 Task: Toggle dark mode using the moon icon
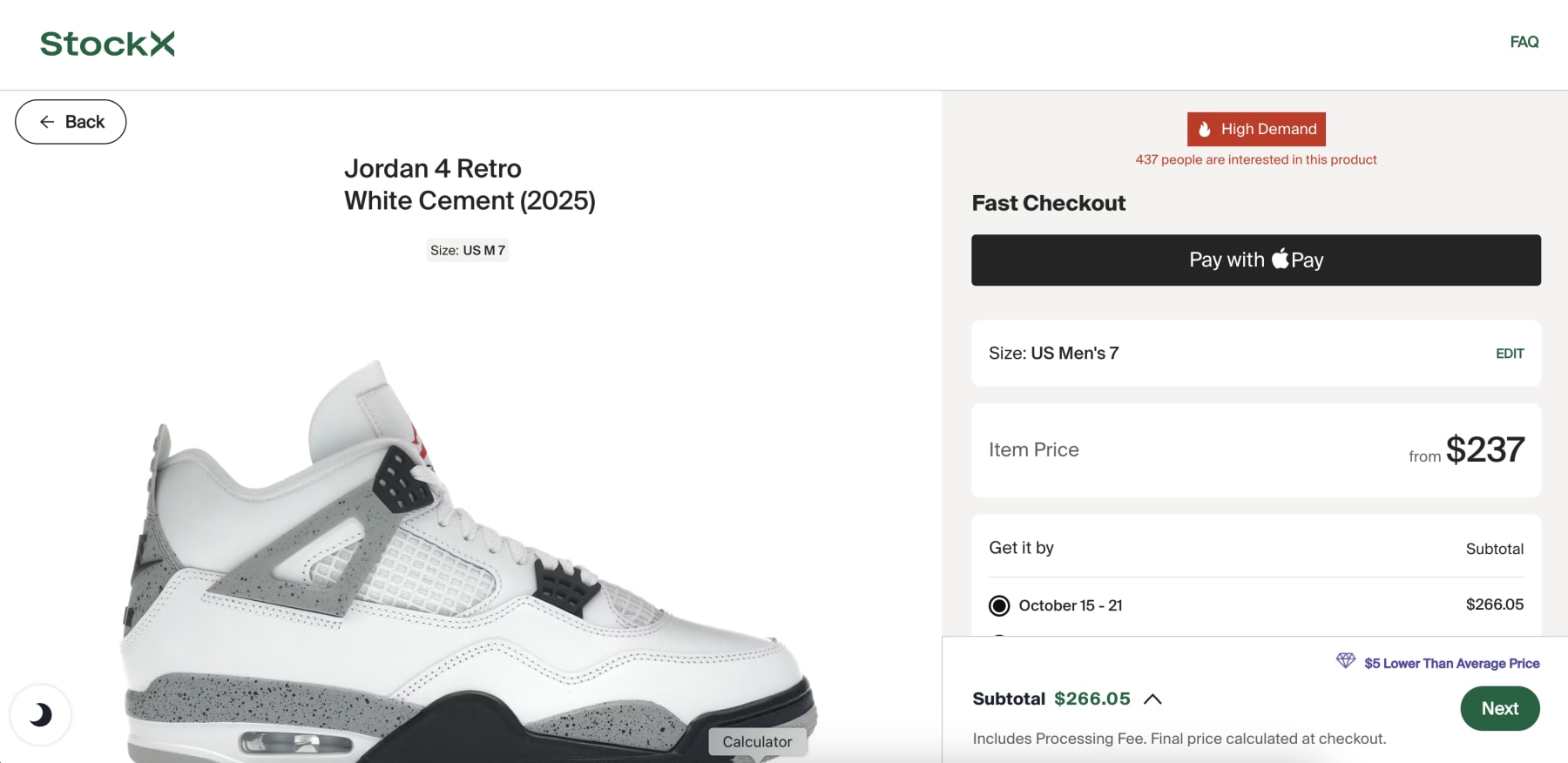41,714
